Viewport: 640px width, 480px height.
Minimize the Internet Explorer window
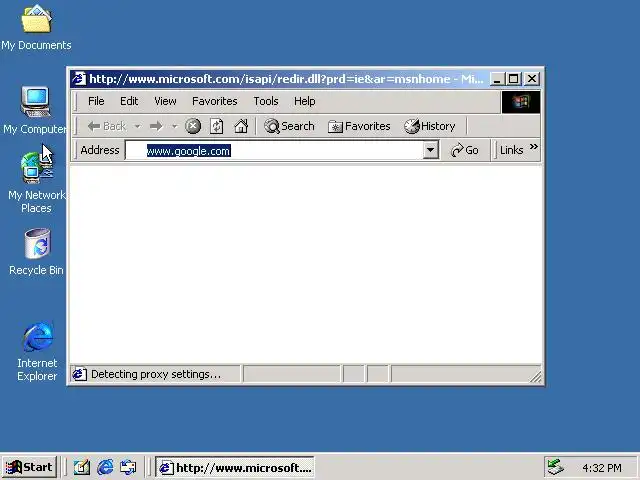point(496,78)
